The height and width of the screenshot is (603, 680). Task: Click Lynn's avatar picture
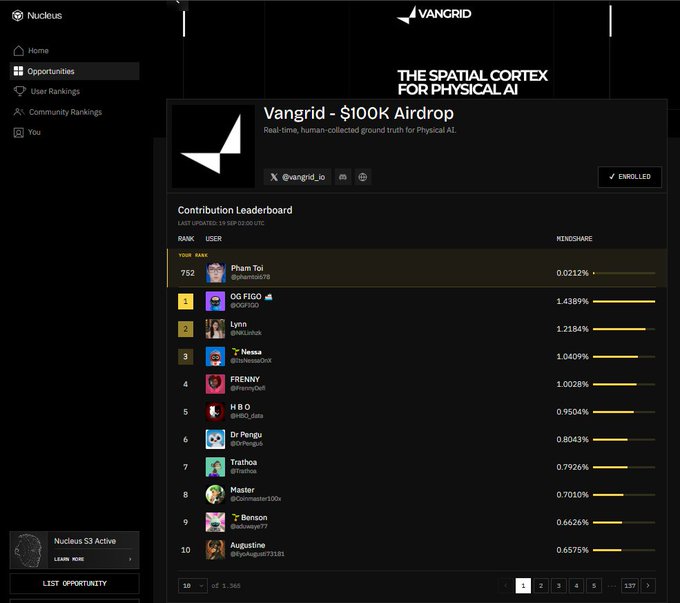[x=215, y=329]
